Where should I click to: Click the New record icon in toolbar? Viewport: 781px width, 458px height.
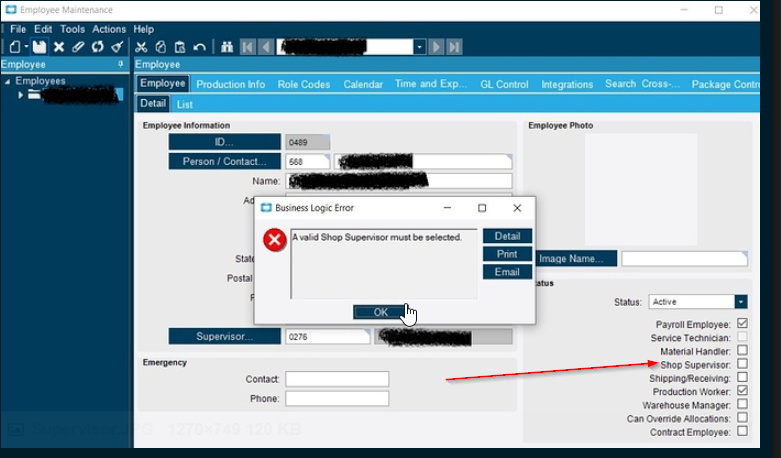(x=15, y=47)
